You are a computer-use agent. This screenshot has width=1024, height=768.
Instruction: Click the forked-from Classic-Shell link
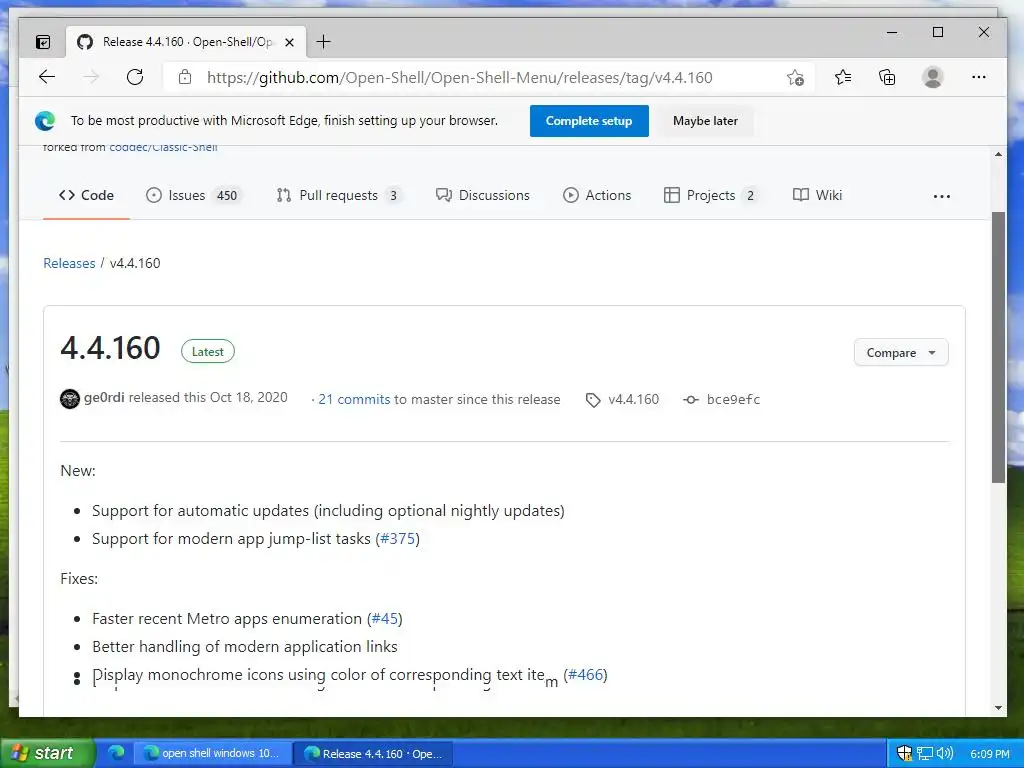tap(163, 148)
